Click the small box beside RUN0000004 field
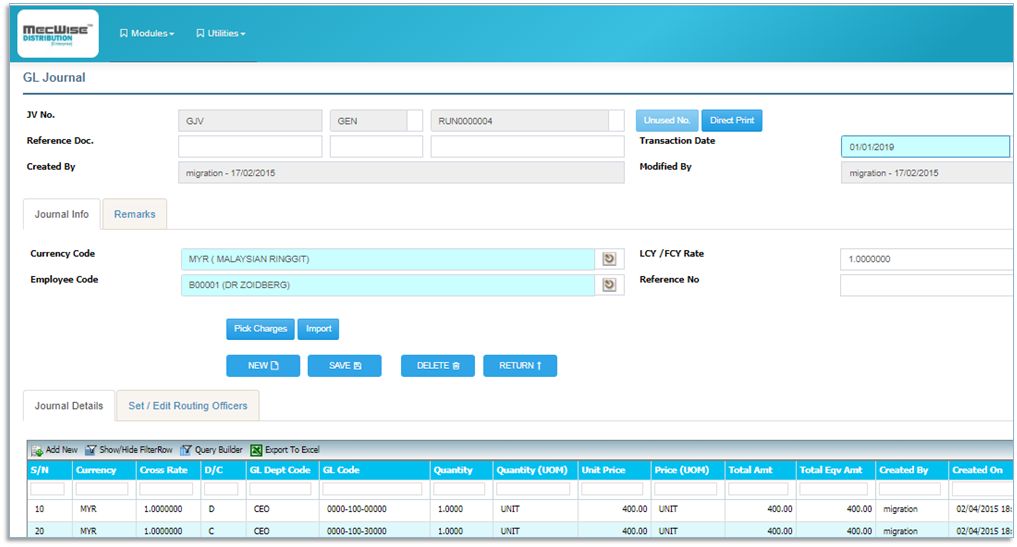 (x=616, y=121)
